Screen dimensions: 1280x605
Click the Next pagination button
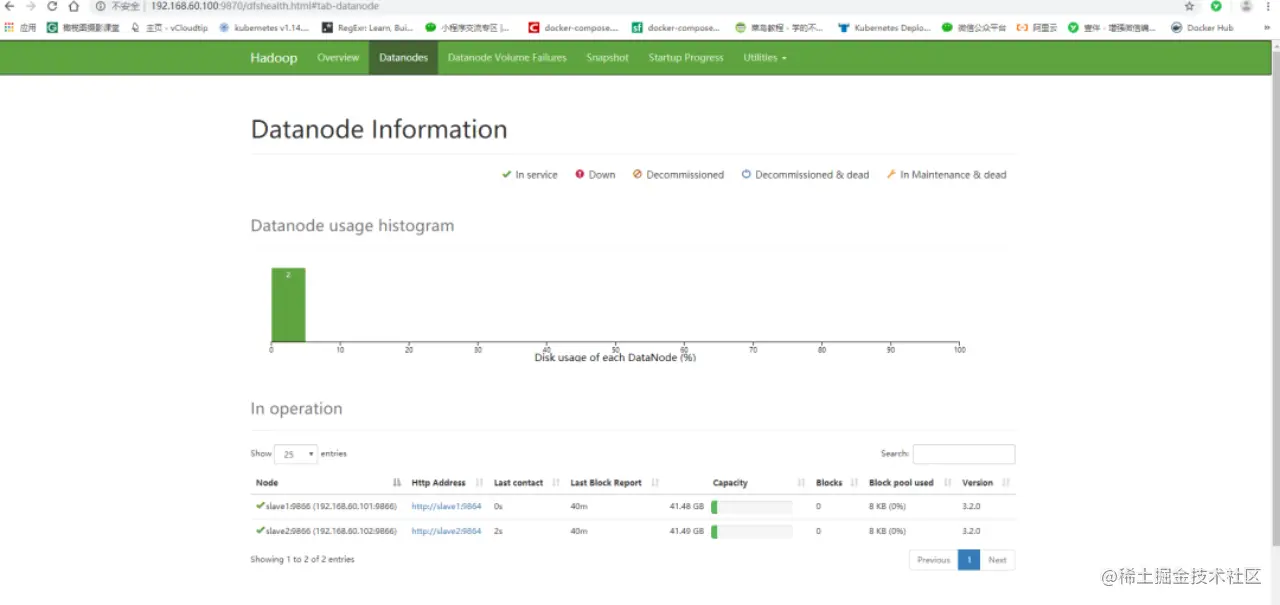(x=997, y=560)
